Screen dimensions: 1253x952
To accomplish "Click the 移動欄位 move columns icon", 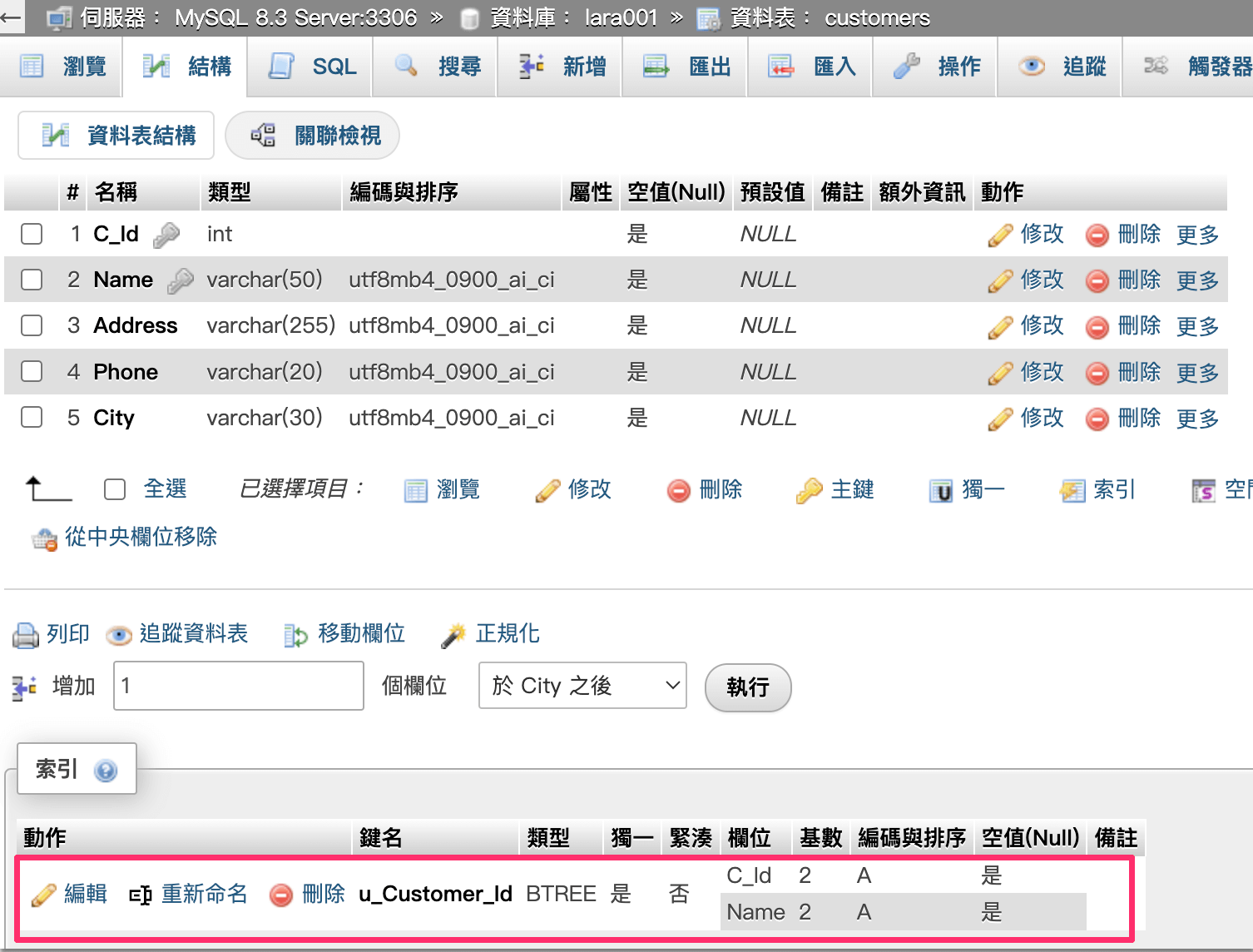I will click(295, 636).
